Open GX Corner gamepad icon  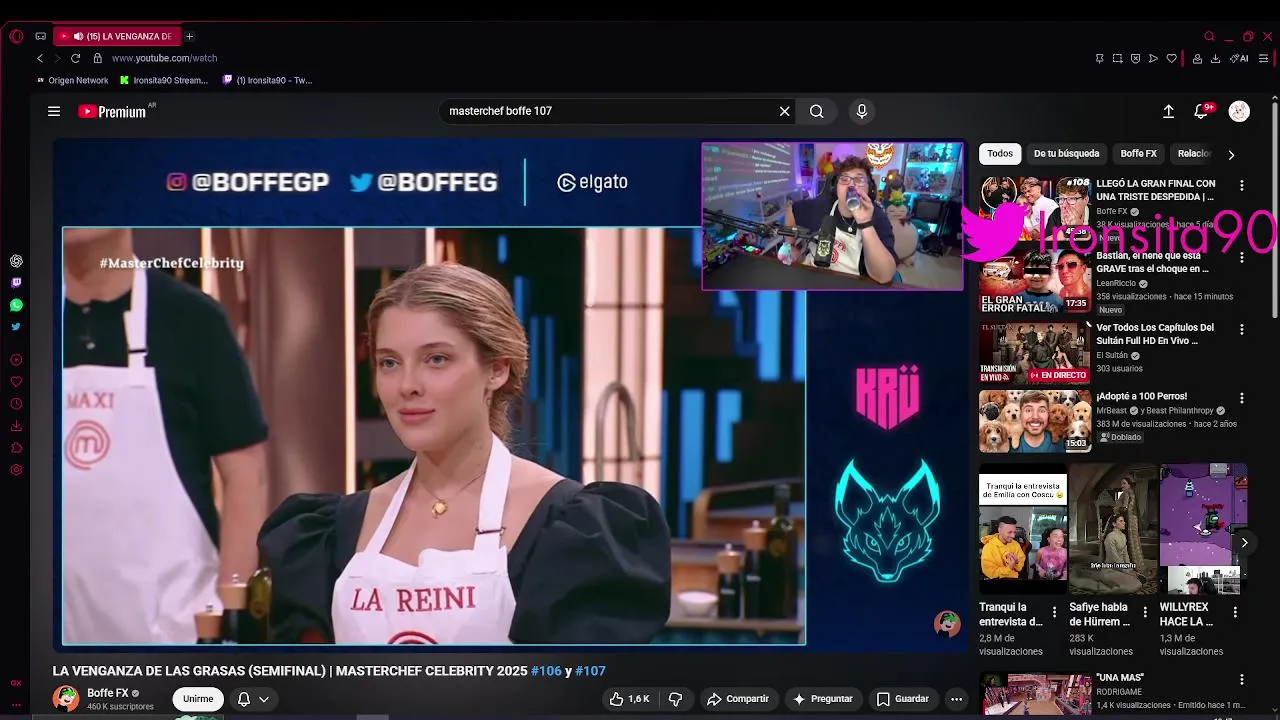(x=40, y=36)
